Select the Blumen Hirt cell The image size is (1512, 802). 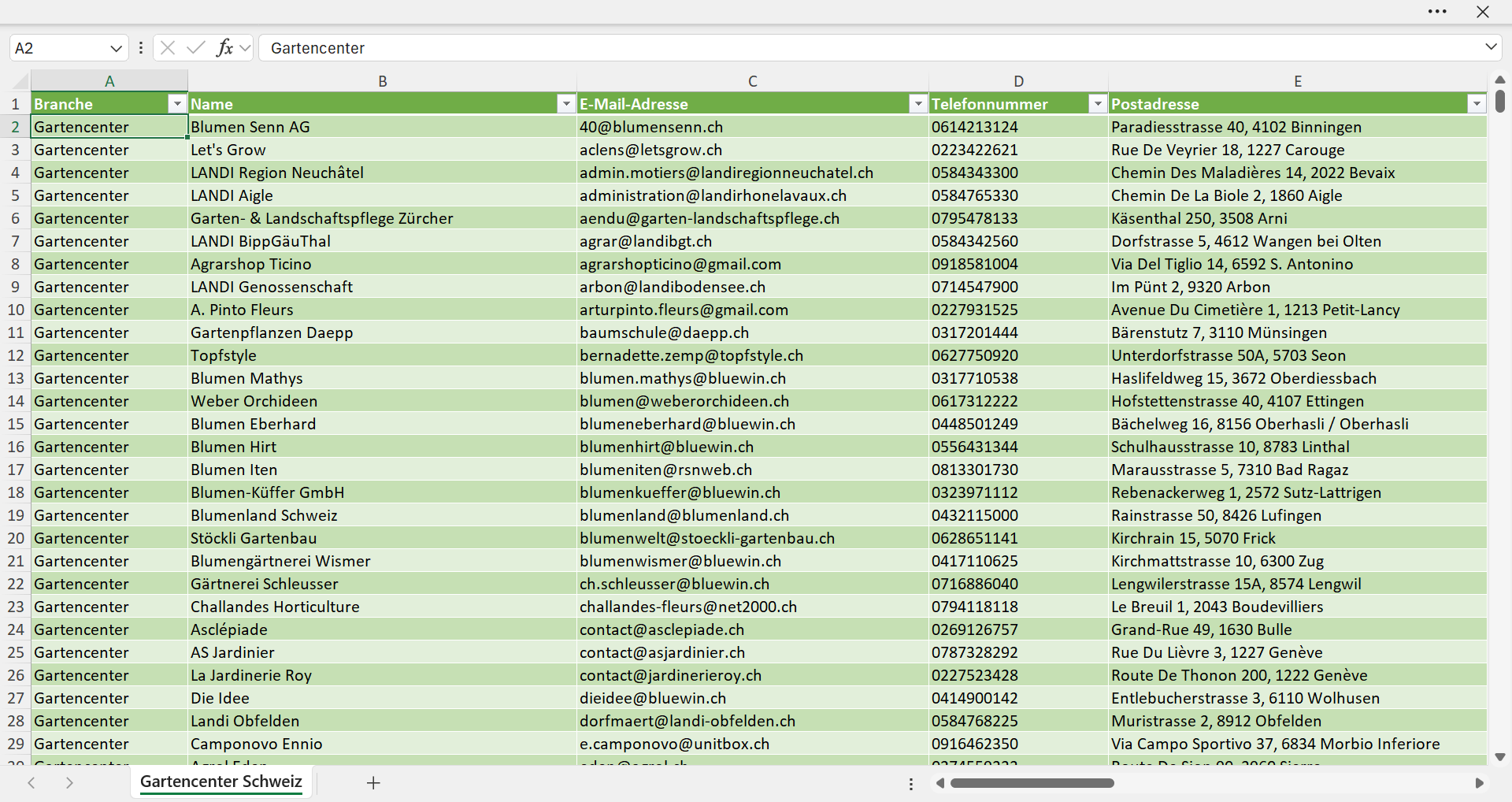(383, 447)
